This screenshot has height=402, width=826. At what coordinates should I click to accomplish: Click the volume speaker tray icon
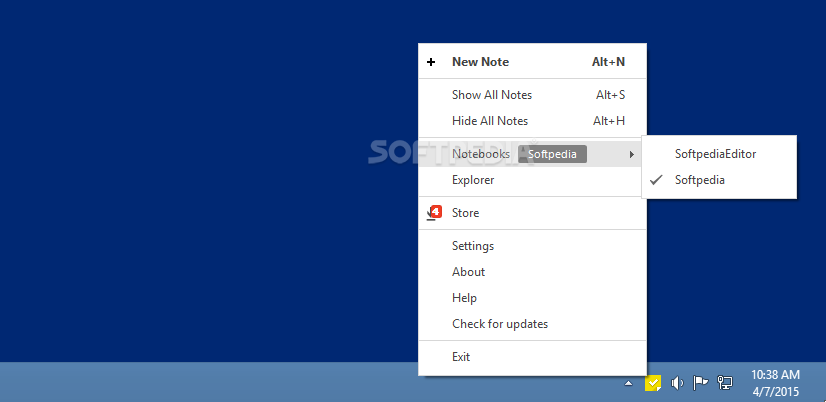click(x=677, y=383)
